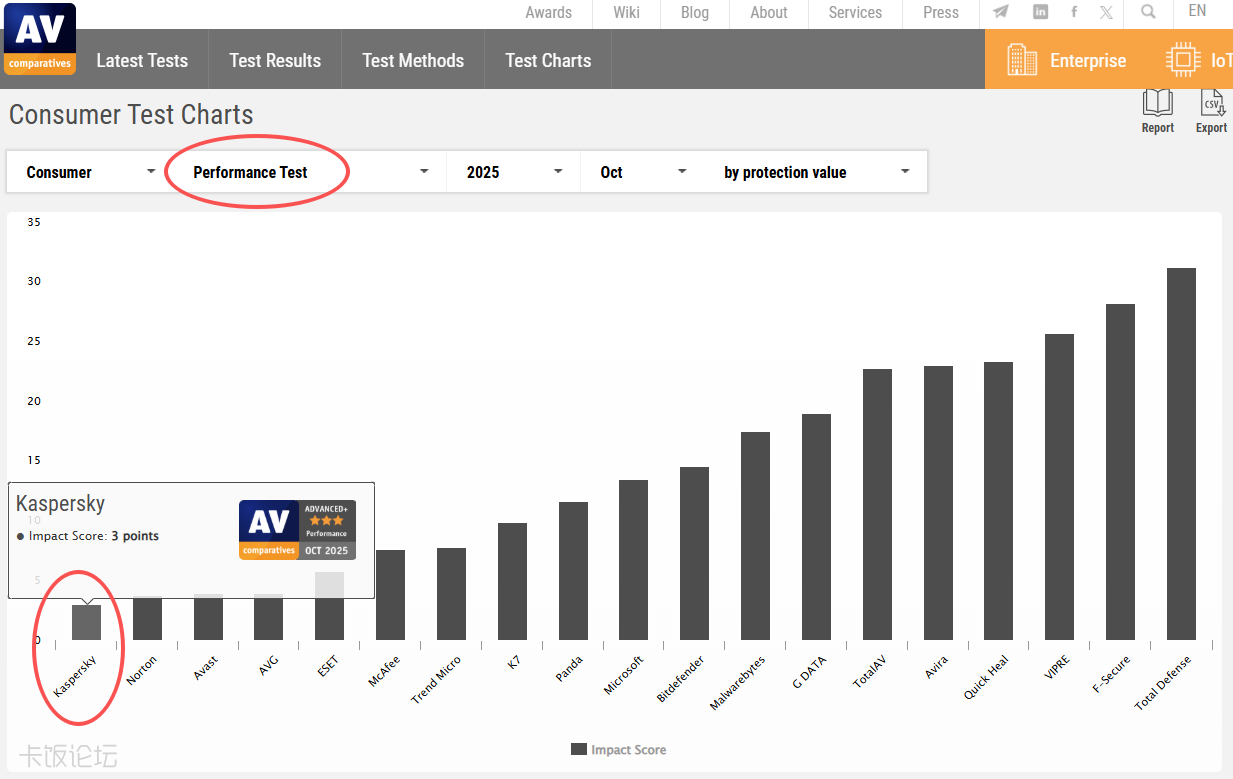Image resolution: width=1233 pixels, height=779 pixels.
Task: Click the ADVANCED+ award badge in tooltip
Action: (297, 530)
